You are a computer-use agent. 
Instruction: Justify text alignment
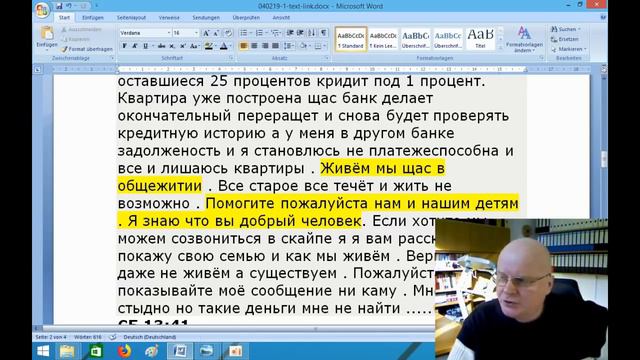click(x=276, y=46)
